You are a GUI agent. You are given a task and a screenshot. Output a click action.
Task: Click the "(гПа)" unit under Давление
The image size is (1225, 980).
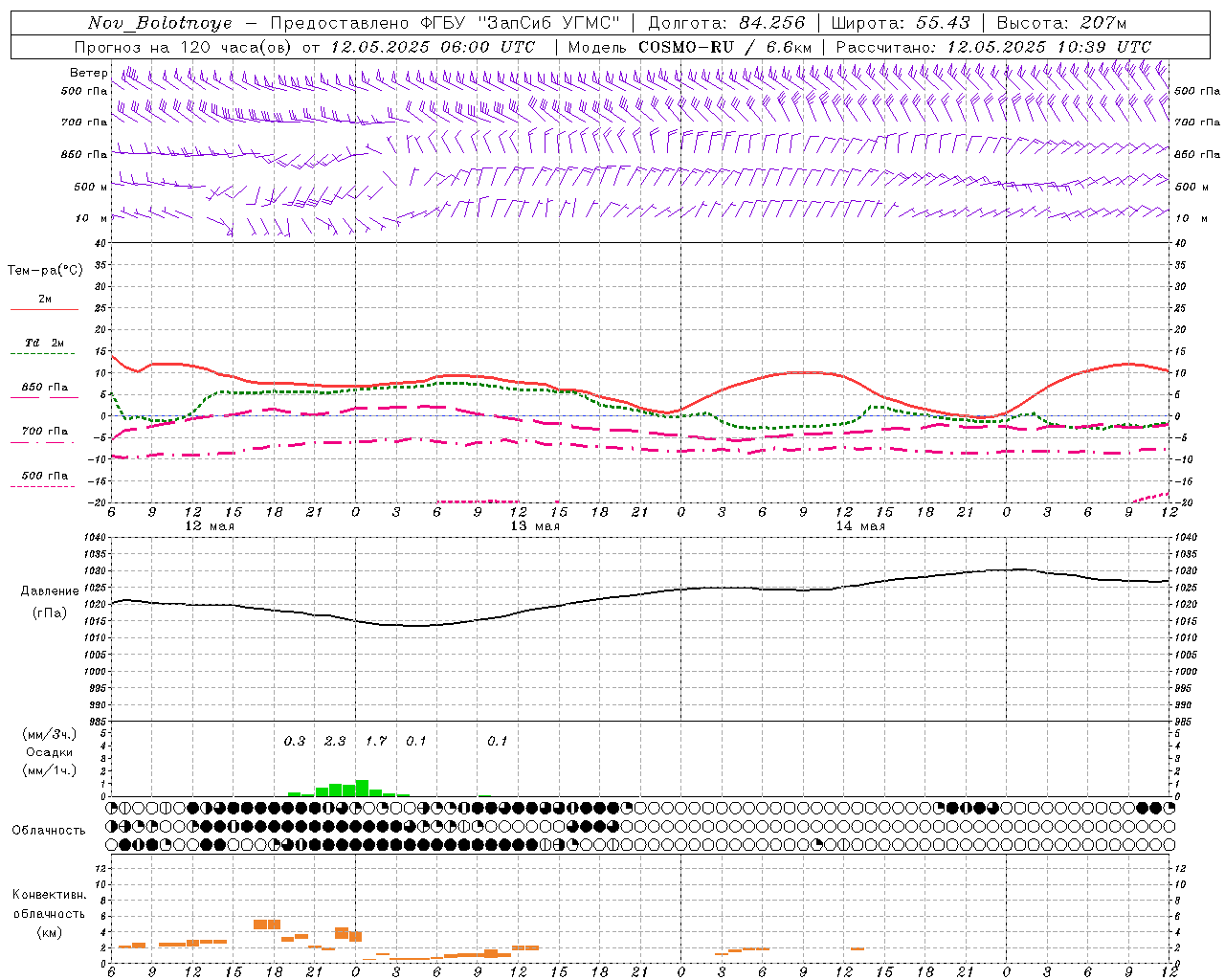pos(49,613)
